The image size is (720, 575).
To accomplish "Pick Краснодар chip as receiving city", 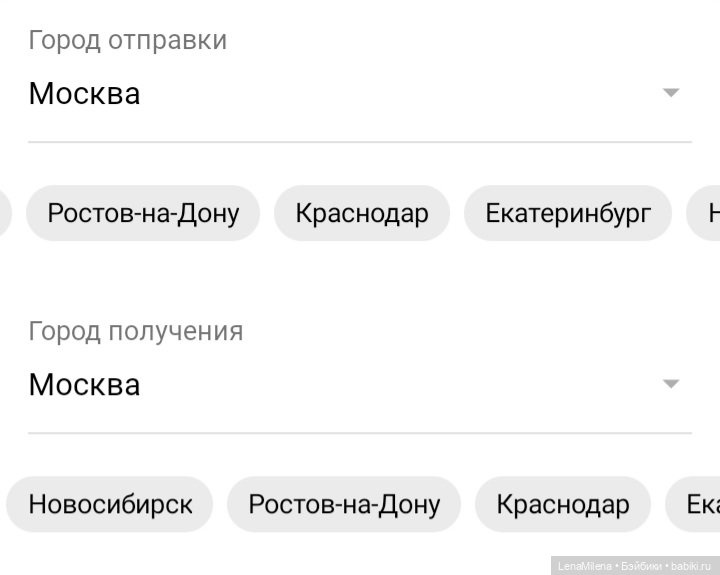I will 563,504.
